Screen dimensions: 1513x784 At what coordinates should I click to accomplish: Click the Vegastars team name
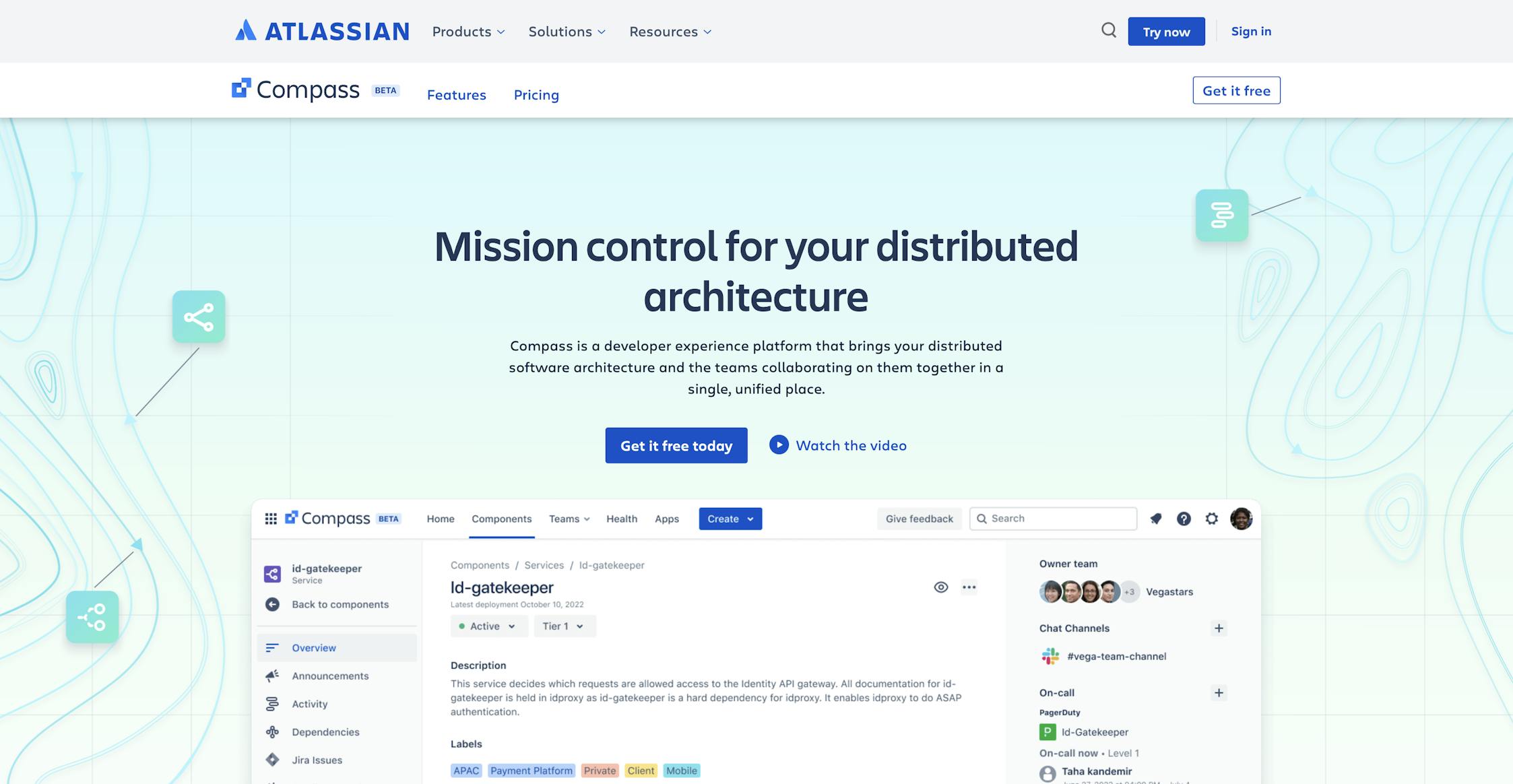tap(1169, 592)
